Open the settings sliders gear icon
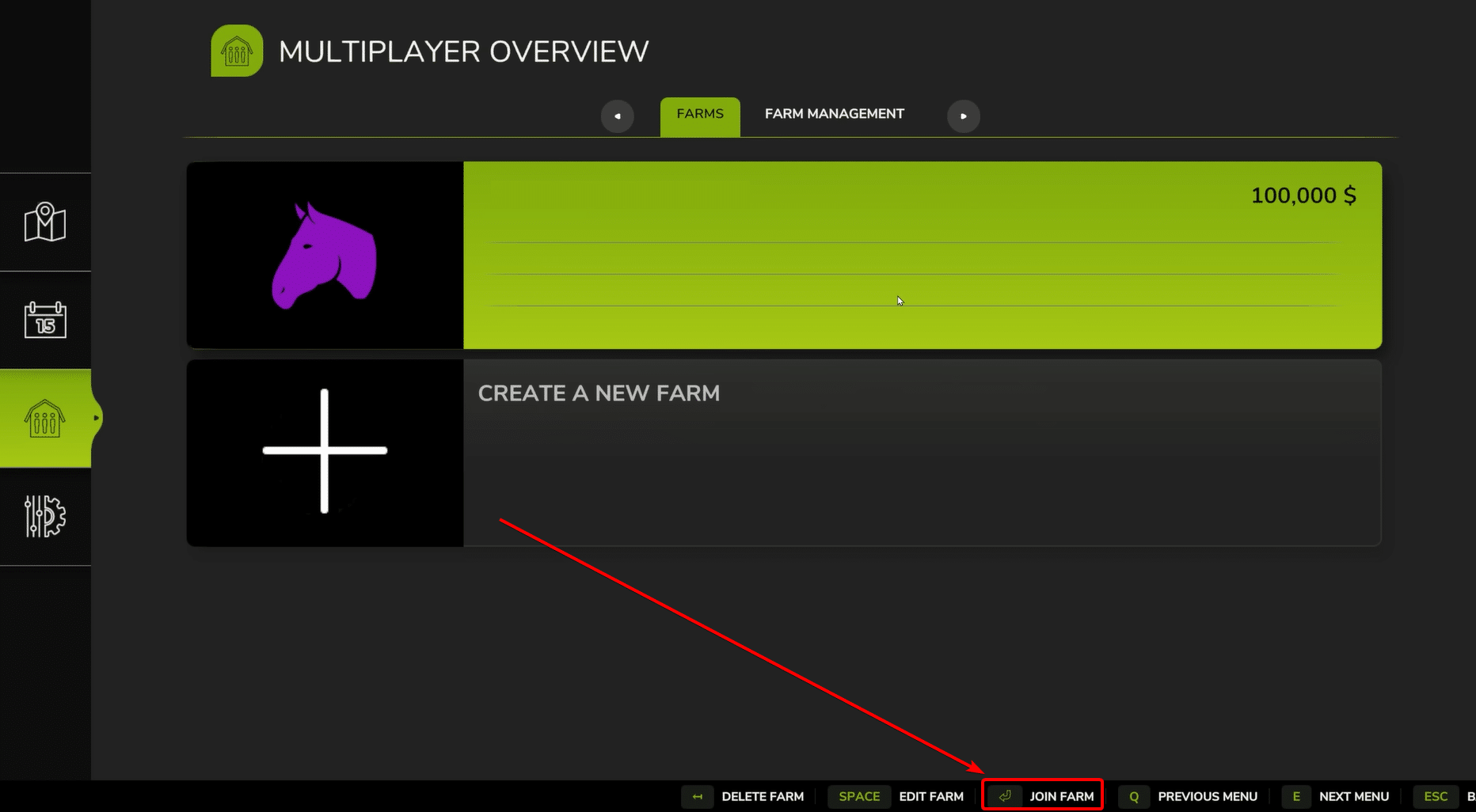The image size is (1476, 812). [x=45, y=516]
